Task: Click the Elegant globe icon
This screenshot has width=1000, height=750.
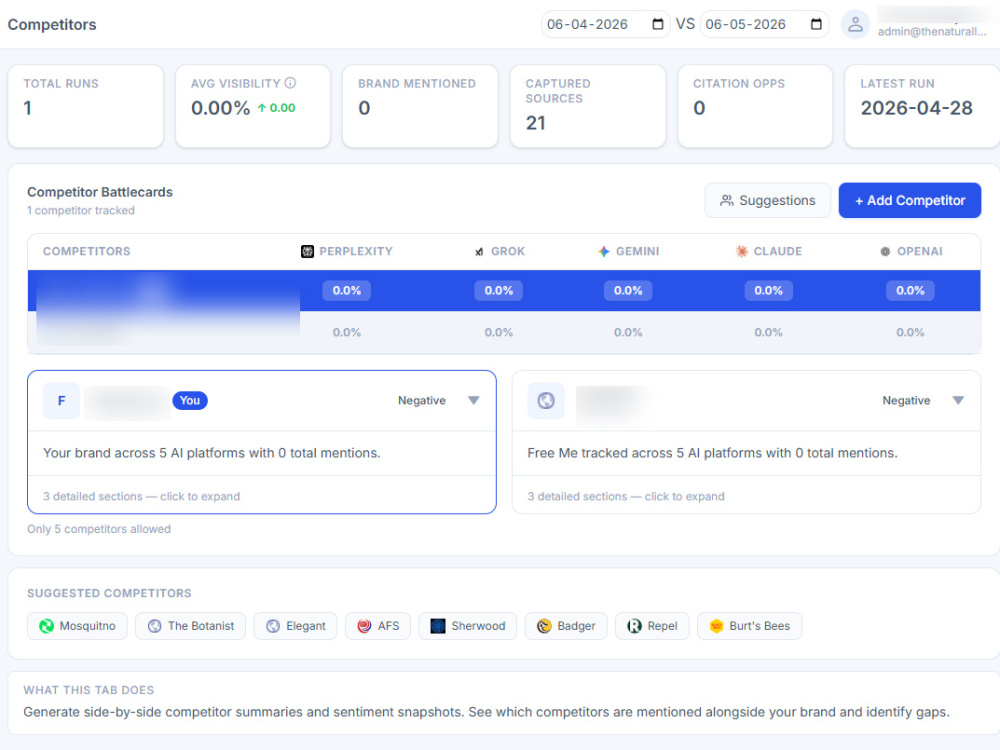Action: click(x=273, y=626)
